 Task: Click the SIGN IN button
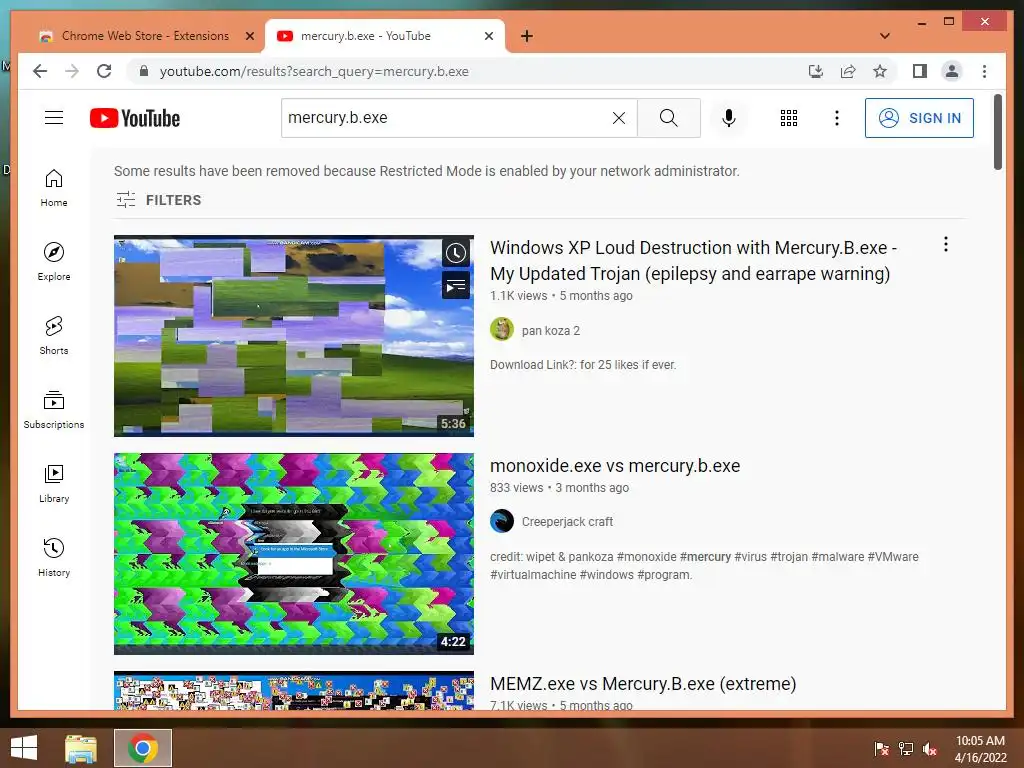coord(919,118)
